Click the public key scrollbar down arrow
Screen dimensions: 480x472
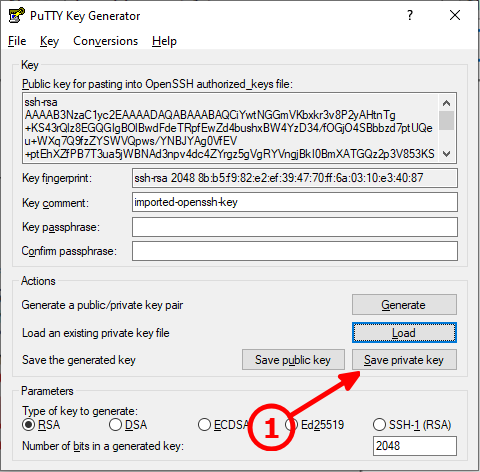446,154
